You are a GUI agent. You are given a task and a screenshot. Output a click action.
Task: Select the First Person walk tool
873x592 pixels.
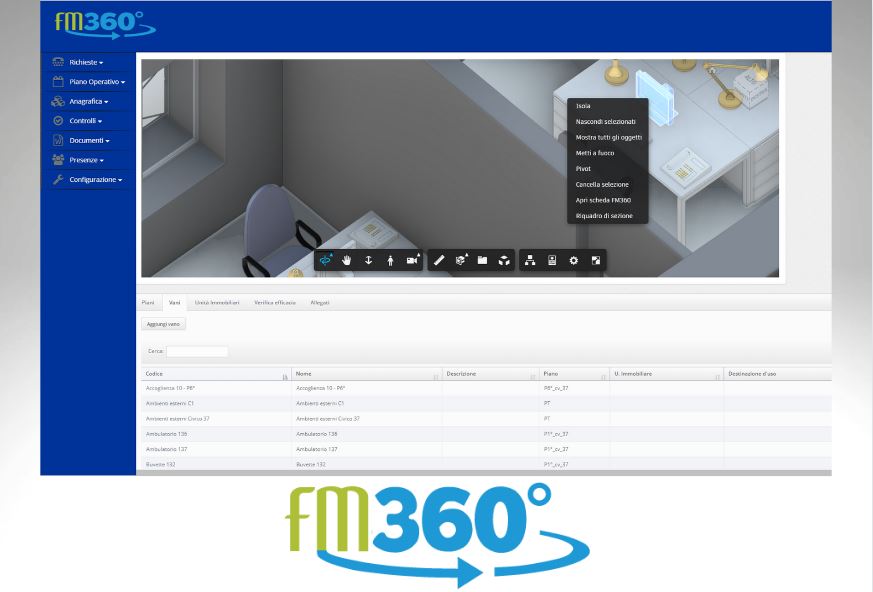(x=390, y=260)
